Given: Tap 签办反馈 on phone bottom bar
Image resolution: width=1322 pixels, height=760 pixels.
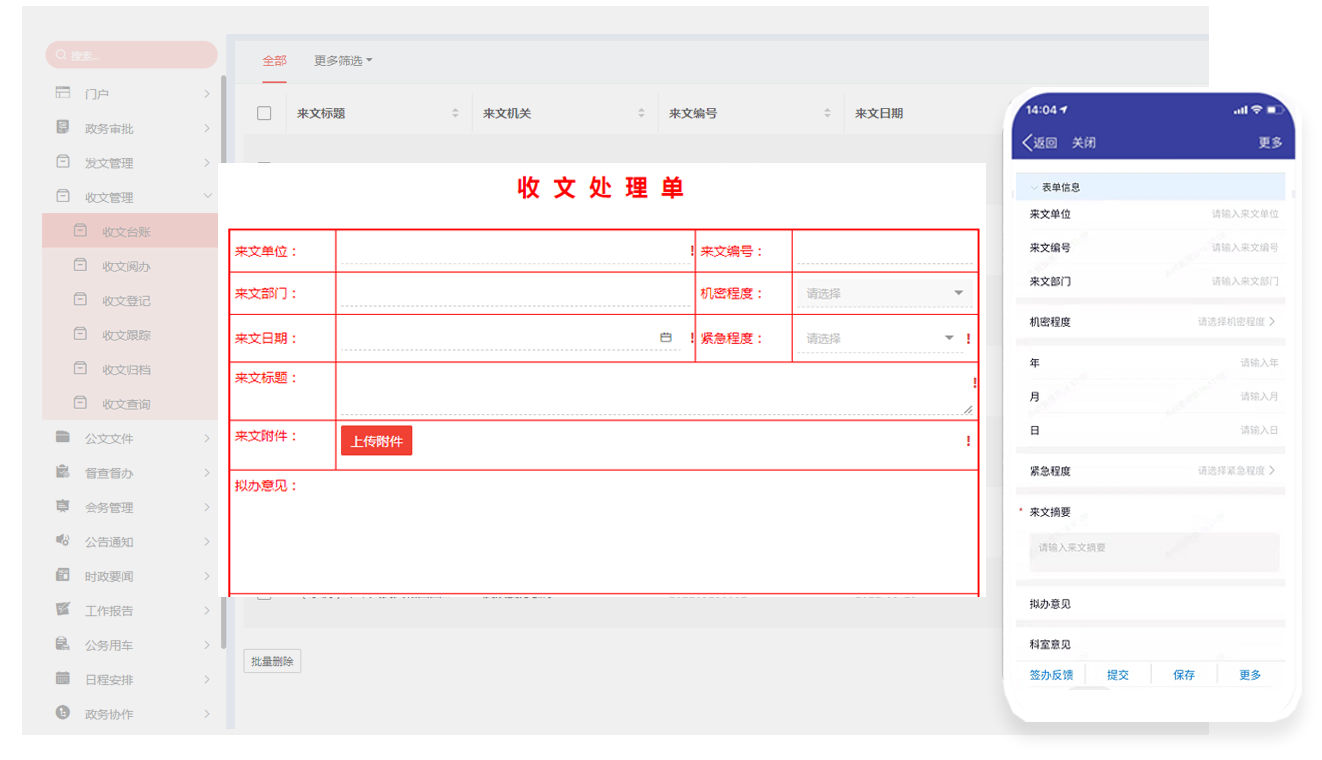Looking at the screenshot, I should coord(1051,675).
